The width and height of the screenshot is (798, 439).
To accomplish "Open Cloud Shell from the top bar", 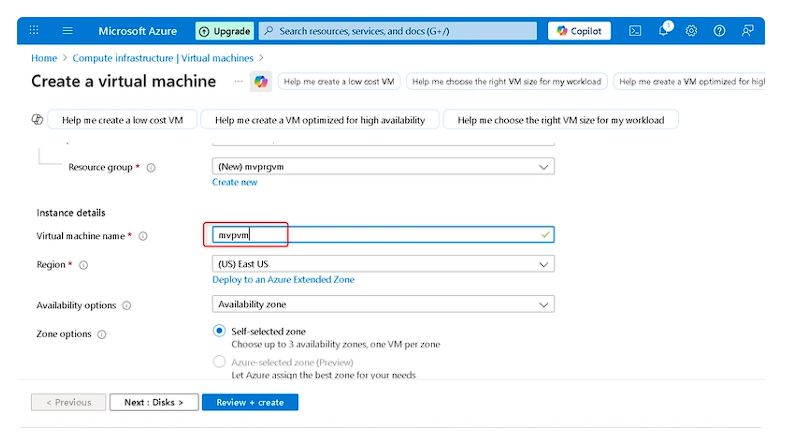I will pyautogui.click(x=634, y=31).
